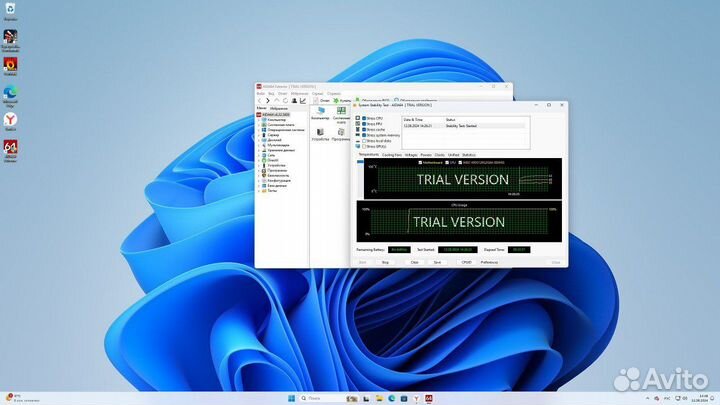Expand the Motherboard tree node
Image resolution: width=720 pixels, height=405 pixels.
click(259, 124)
